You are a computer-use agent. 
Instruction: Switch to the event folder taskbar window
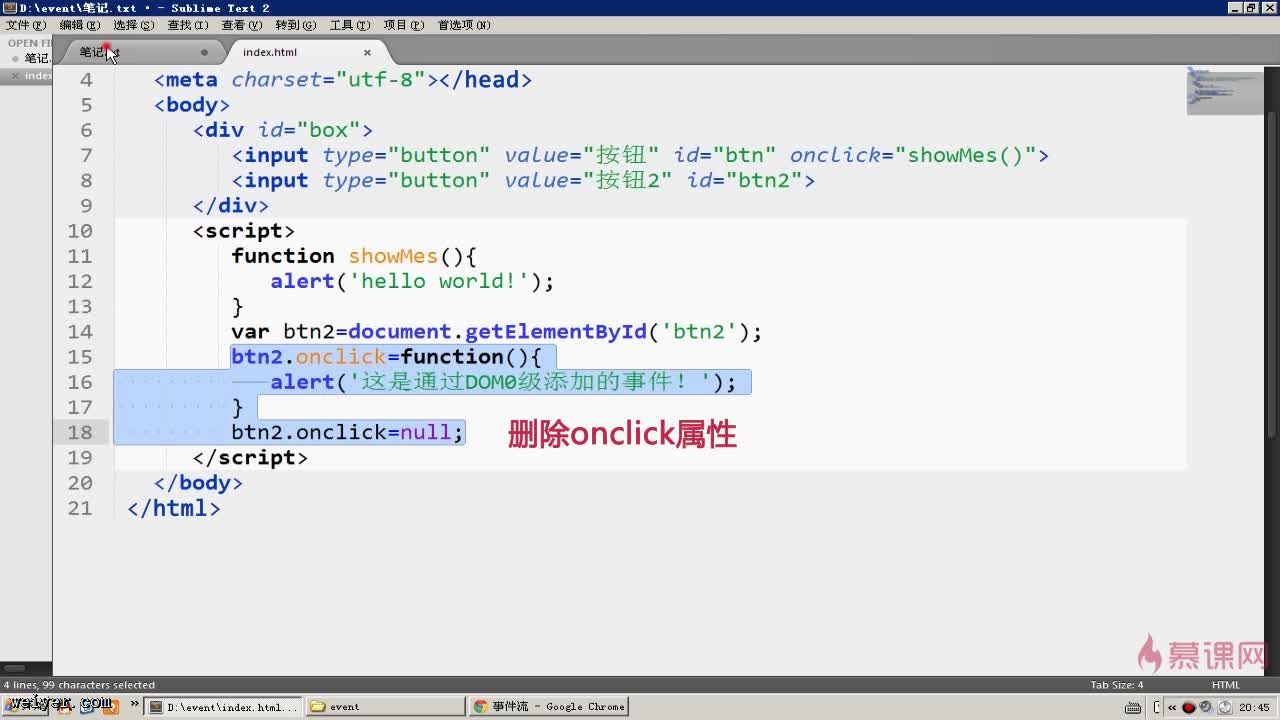385,707
